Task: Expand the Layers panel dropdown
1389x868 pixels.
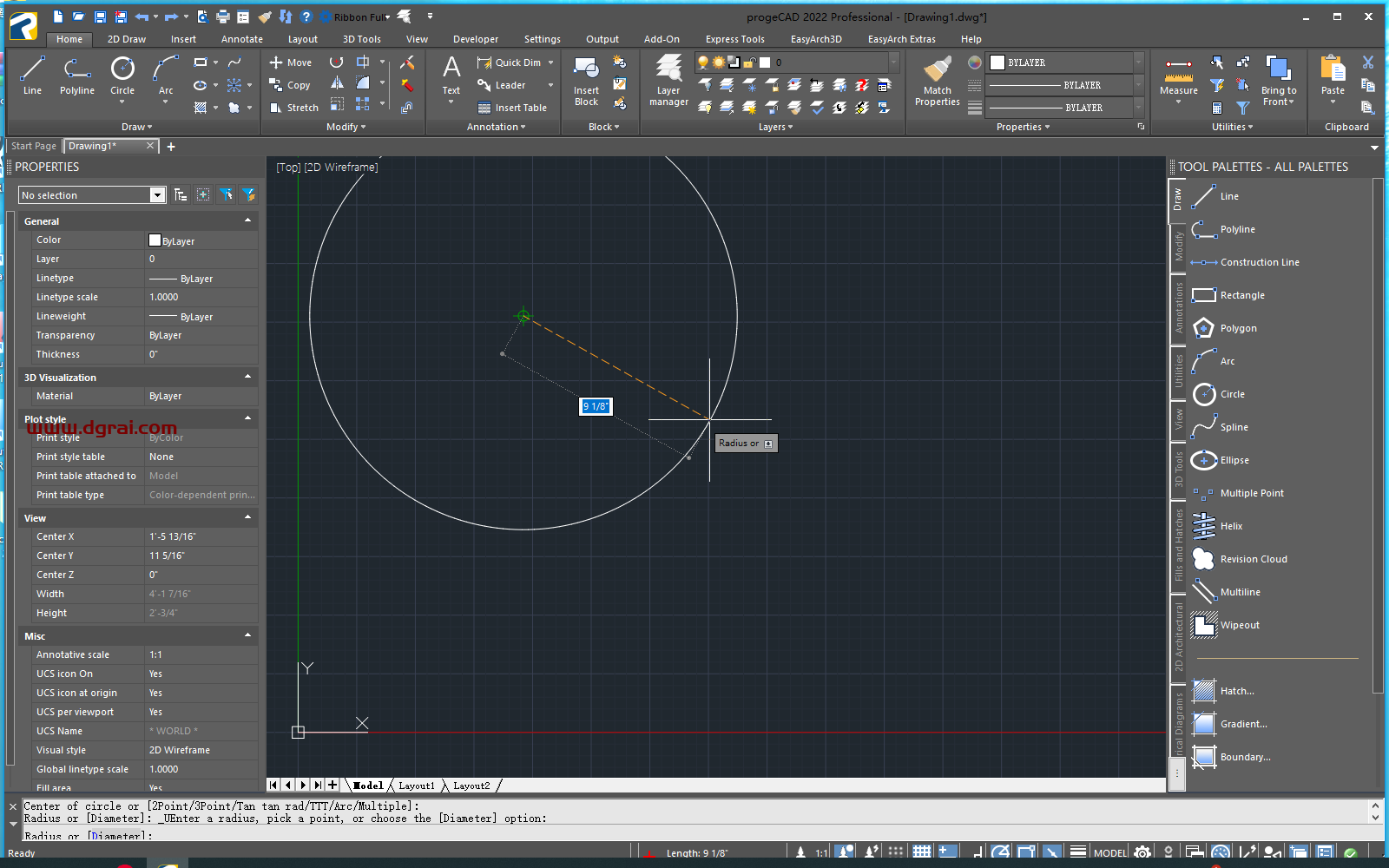Action: click(x=775, y=127)
